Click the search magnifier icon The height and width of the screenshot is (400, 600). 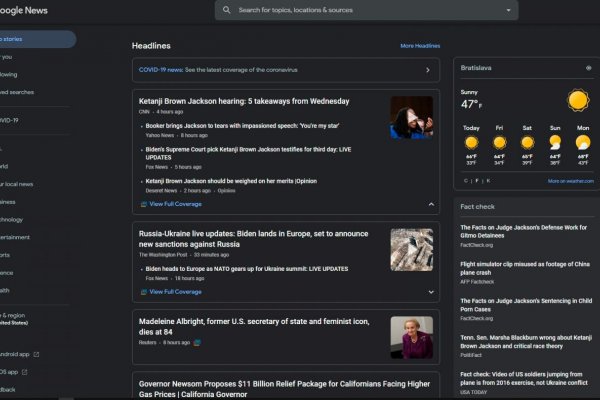(227, 10)
